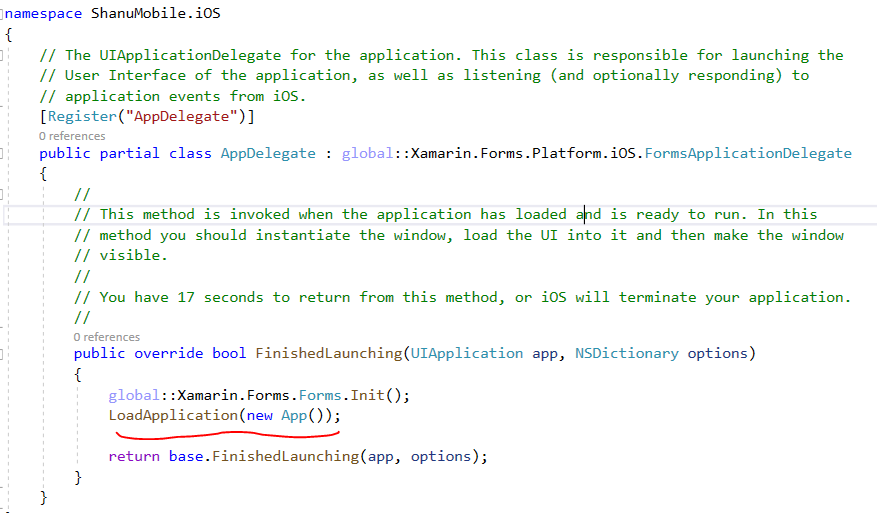This screenshot has height=513, width=877.
Task: Click app argument in the return statement
Action: [x=380, y=458]
